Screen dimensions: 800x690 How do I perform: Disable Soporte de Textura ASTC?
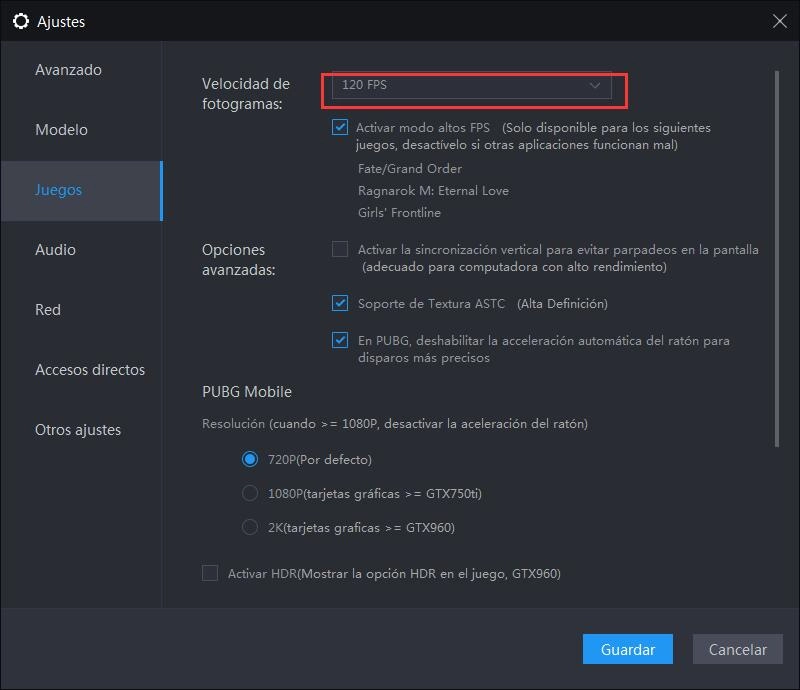coord(340,304)
